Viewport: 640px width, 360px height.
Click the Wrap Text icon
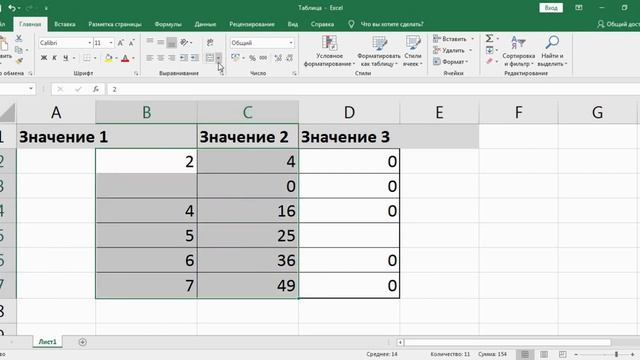[x=210, y=42]
